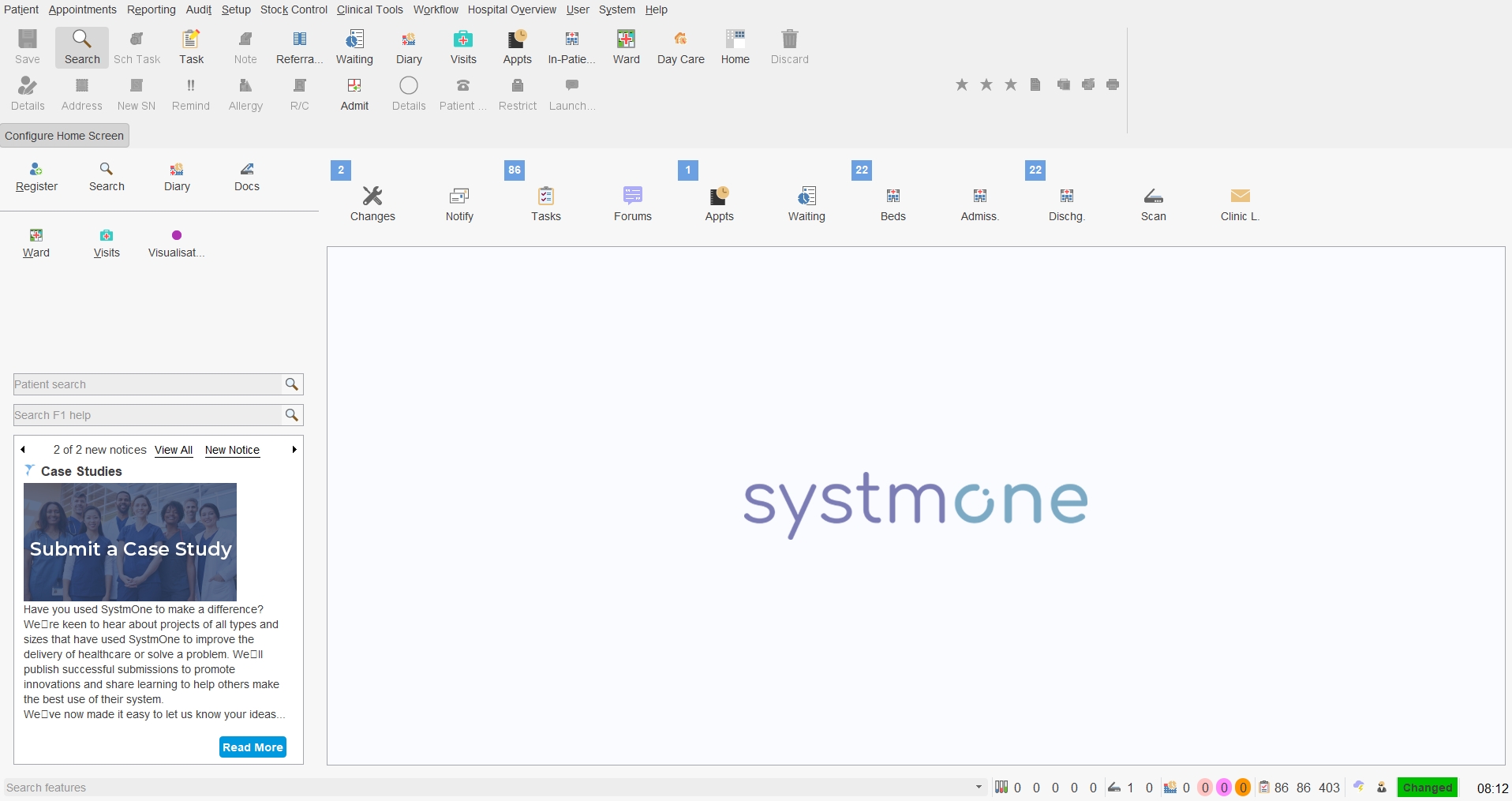Screen dimensions: 1512x801
Task: Open the Help menu
Action: [657, 9]
